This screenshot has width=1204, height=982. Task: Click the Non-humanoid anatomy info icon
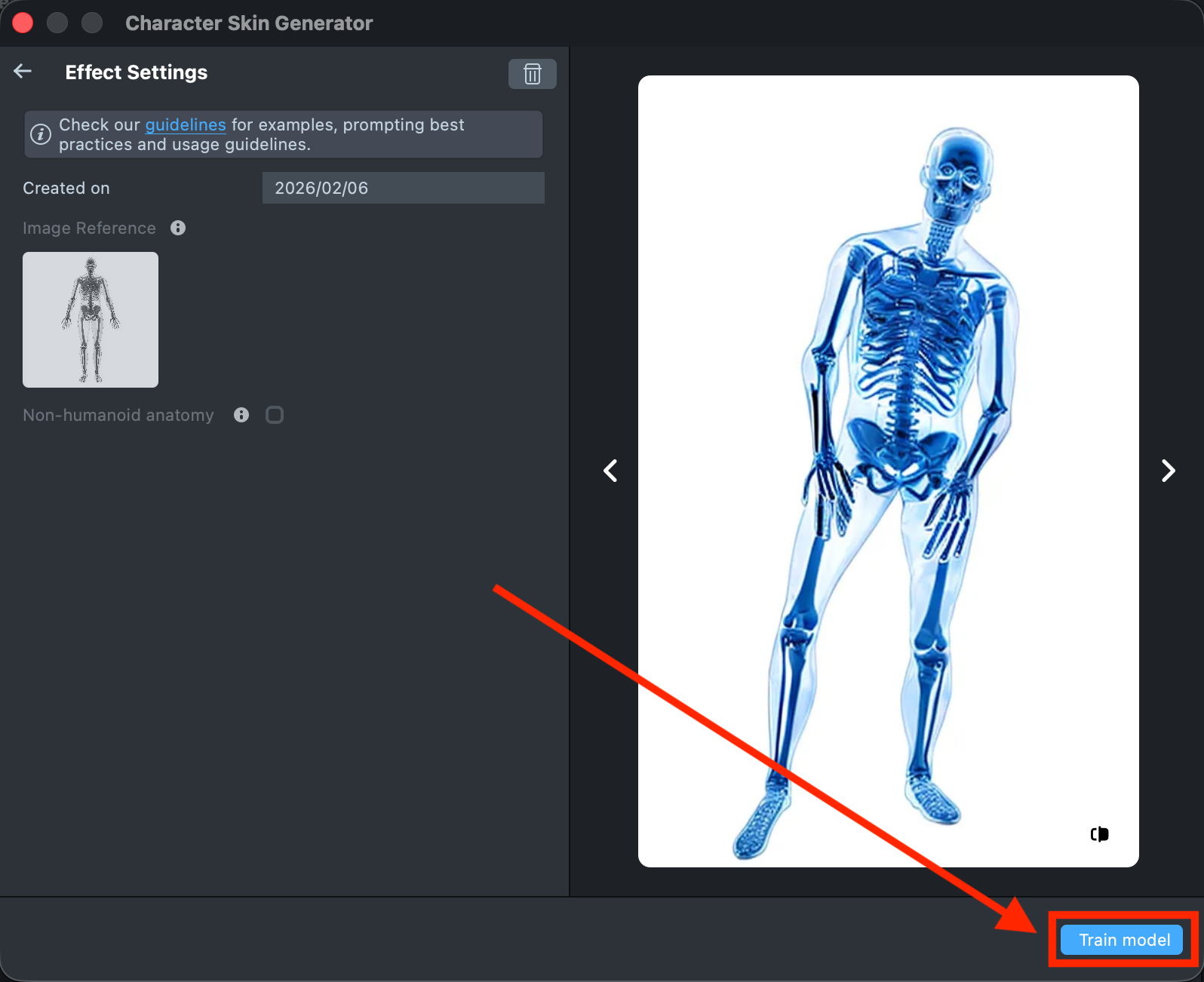[x=241, y=415]
